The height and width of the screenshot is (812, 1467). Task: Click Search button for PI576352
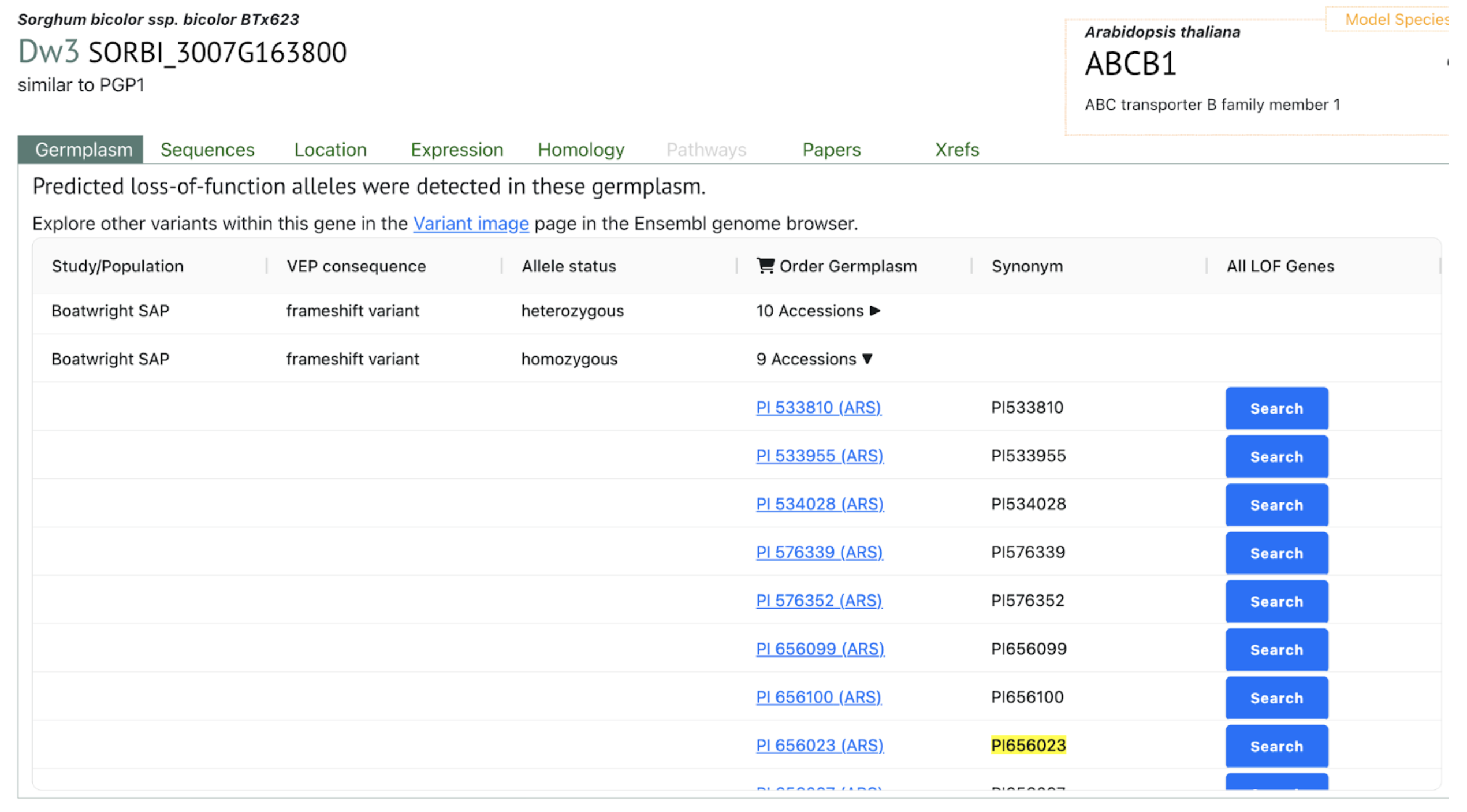coord(1276,601)
